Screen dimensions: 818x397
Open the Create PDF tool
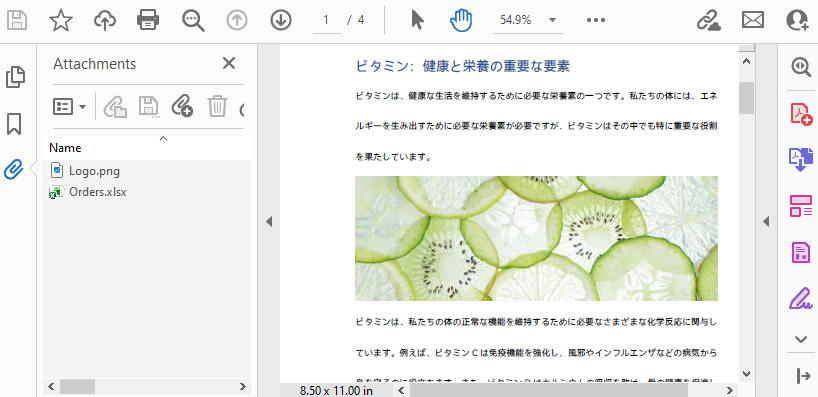[x=801, y=113]
